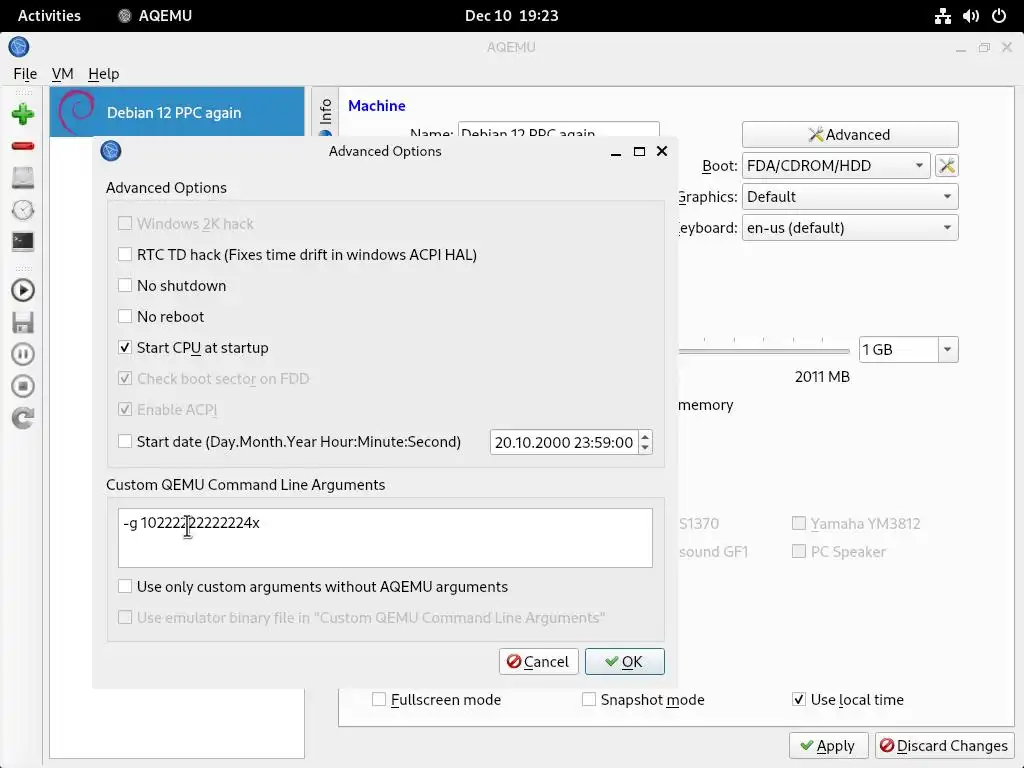This screenshot has width=1024, height=768.
Task: Click the floppy save VM state icon
Action: click(x=23, y=322)
